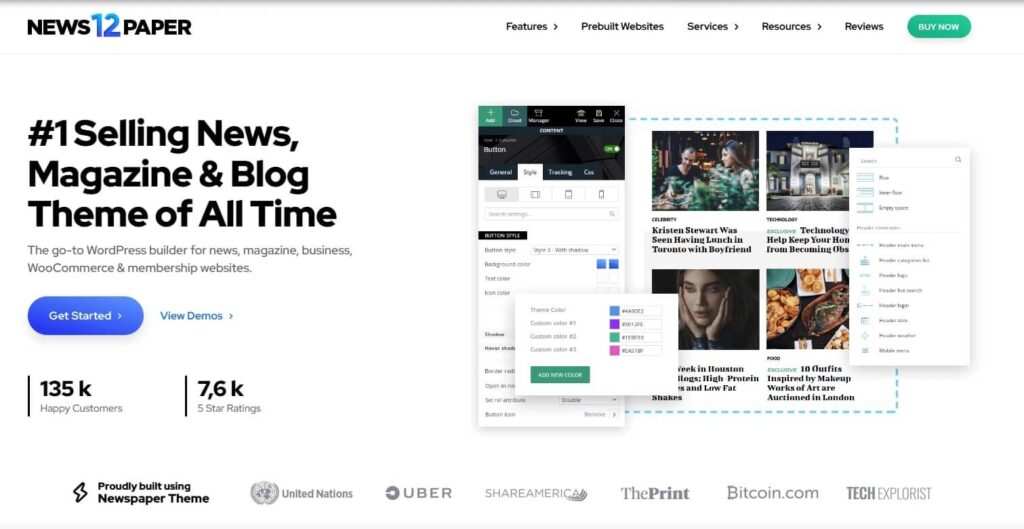Image resolution: width=1024 pixels, height=529 pixels.
Task: Open the Css tab
Action: (588, 172)
